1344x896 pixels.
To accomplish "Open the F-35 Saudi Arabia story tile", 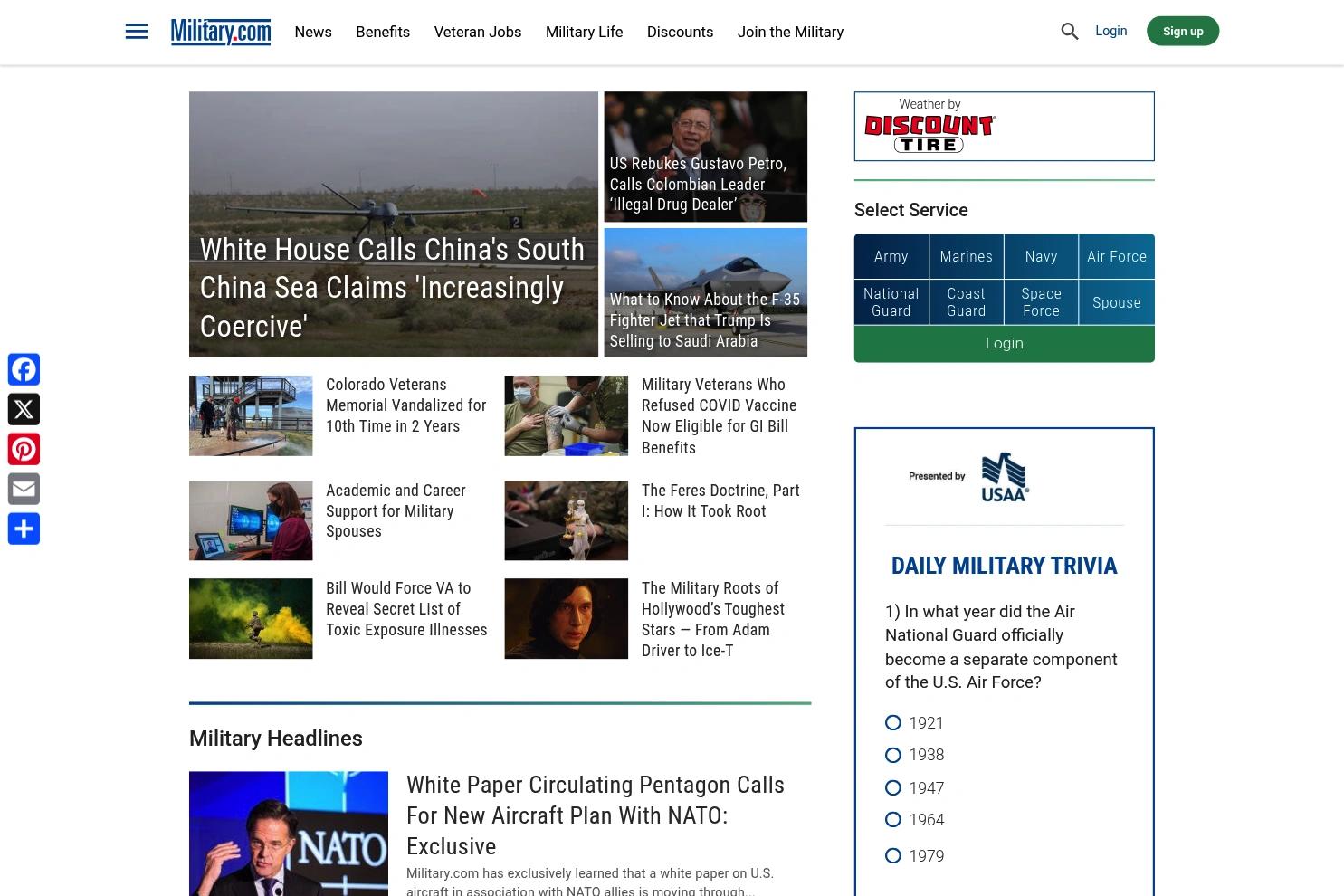I will point(706,292).
